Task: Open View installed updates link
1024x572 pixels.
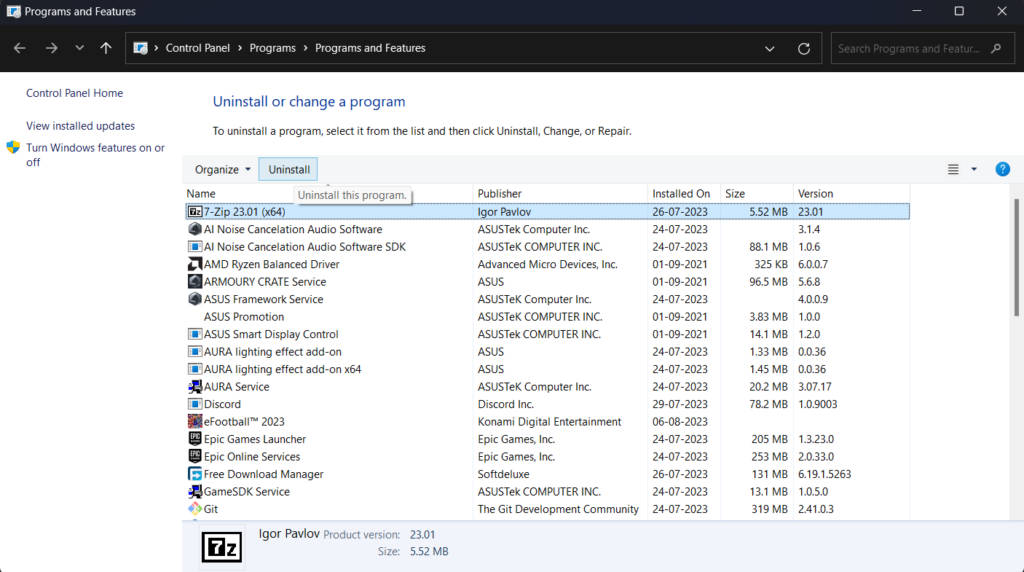Action: click(80, 126)
